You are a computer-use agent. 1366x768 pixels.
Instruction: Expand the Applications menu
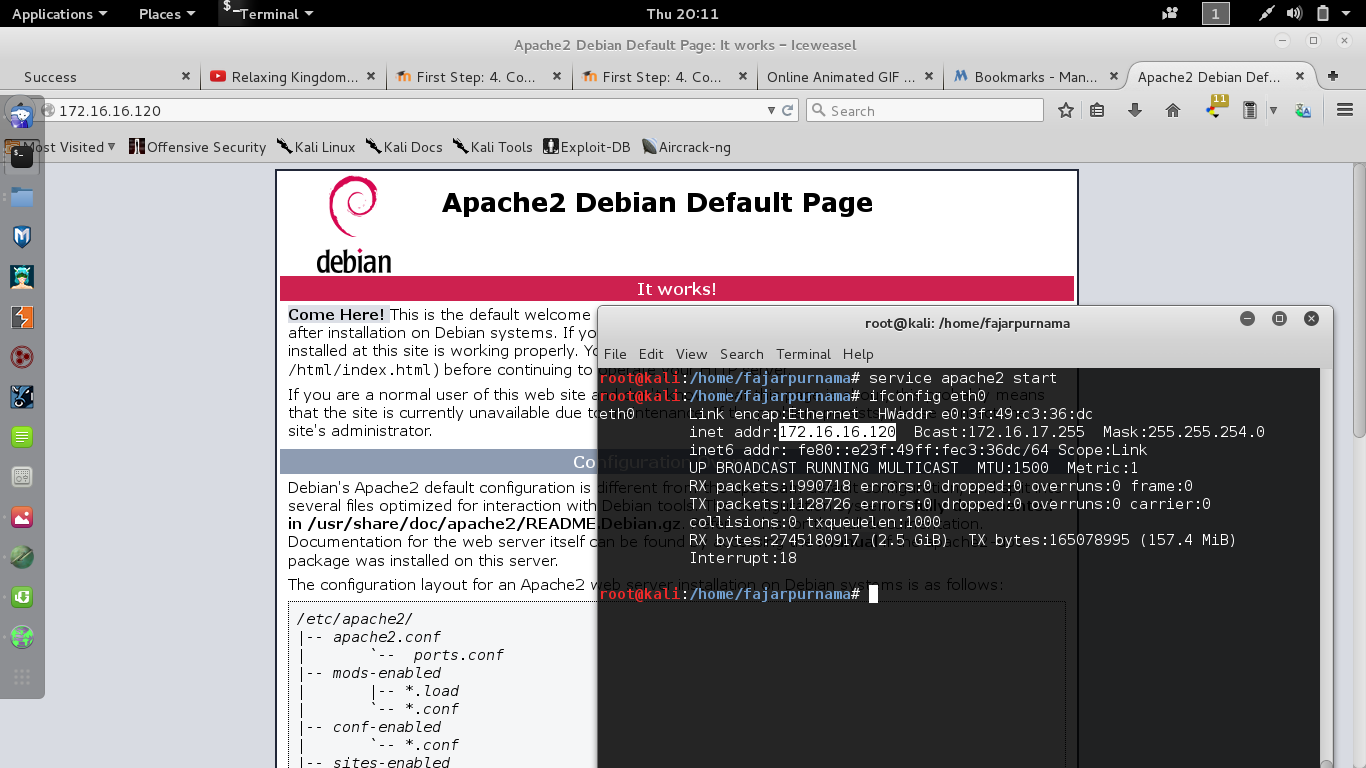click(60, 14)
